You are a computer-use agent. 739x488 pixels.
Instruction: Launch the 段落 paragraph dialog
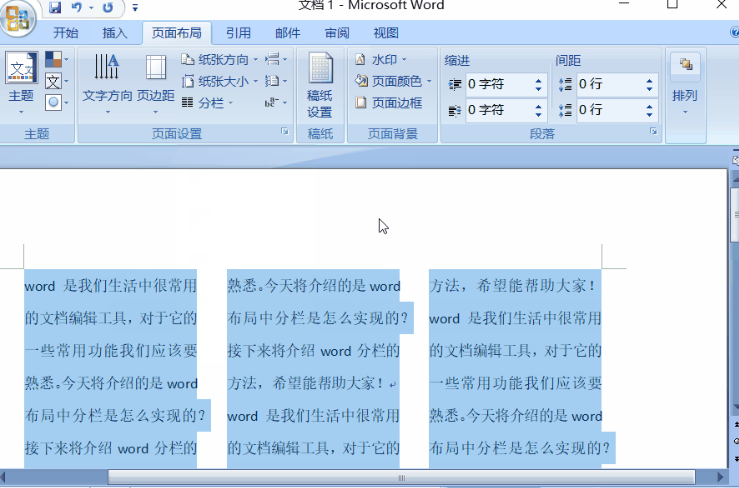(653, 132)
